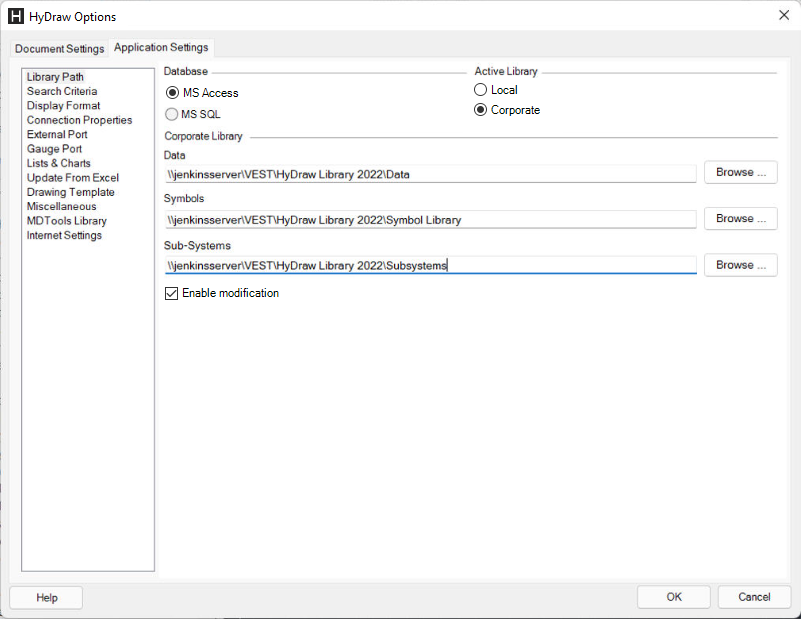Screen dimensions: 801x619
Task: Click inside the Sub-Systems path field
Action: click(430, 265)
